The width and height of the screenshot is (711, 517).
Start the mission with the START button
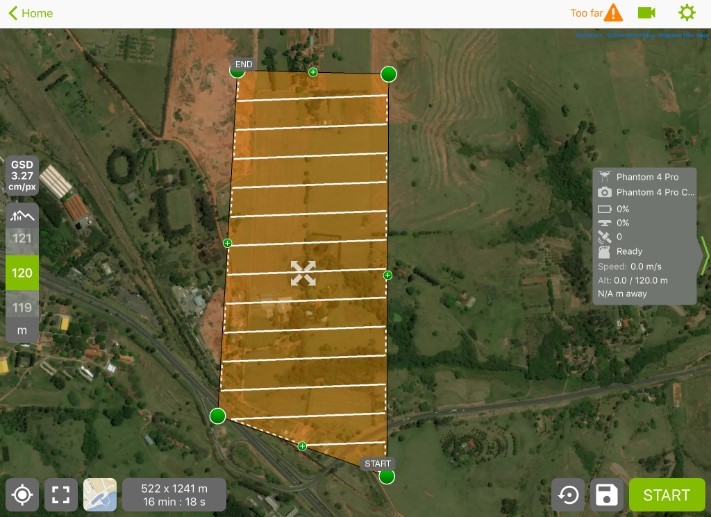click(667, 494)
